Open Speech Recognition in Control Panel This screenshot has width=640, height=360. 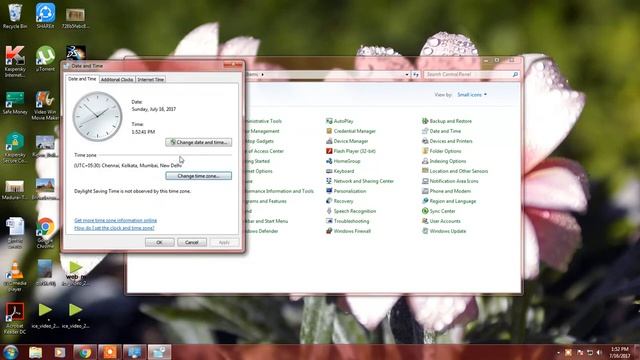(x=351, y=211)
